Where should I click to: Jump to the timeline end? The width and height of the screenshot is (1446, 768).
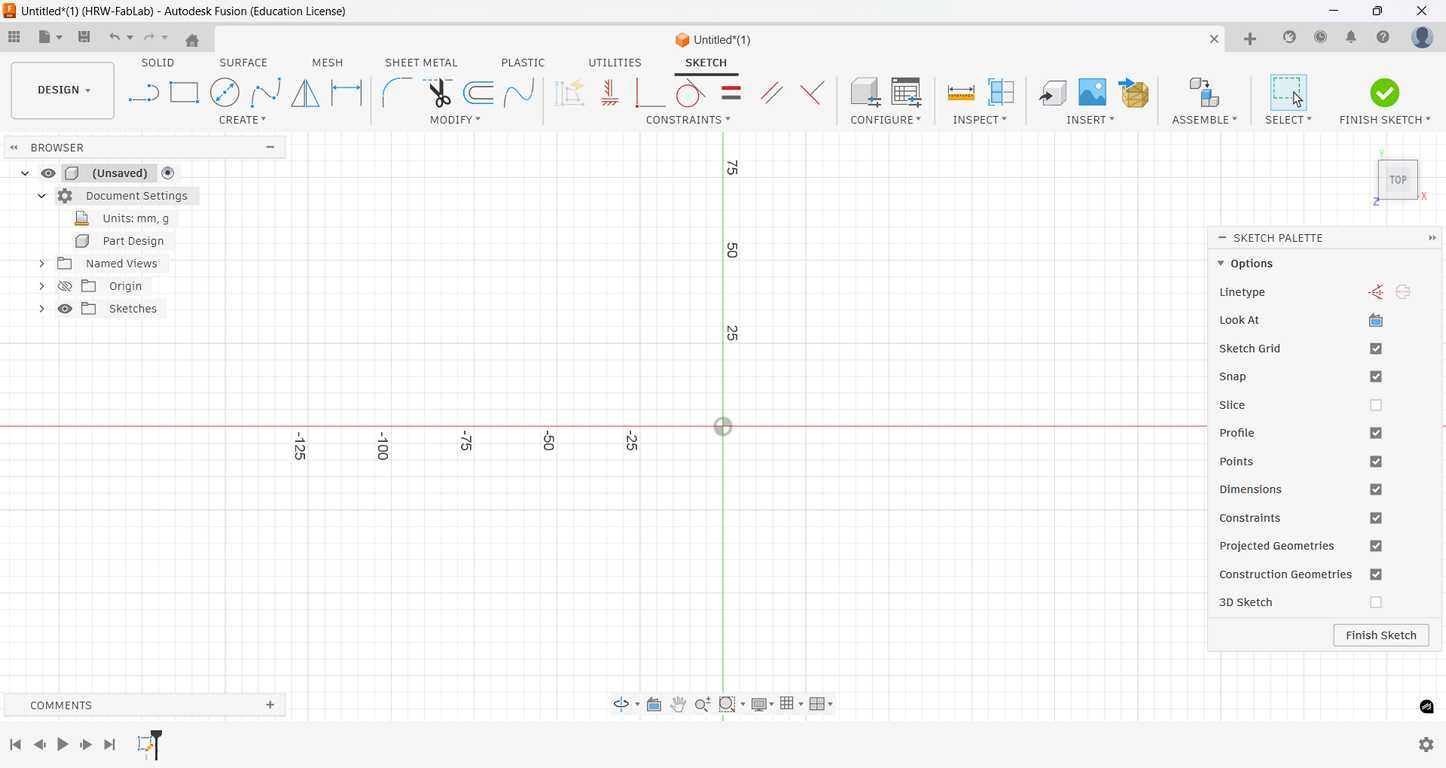[110, 745]
